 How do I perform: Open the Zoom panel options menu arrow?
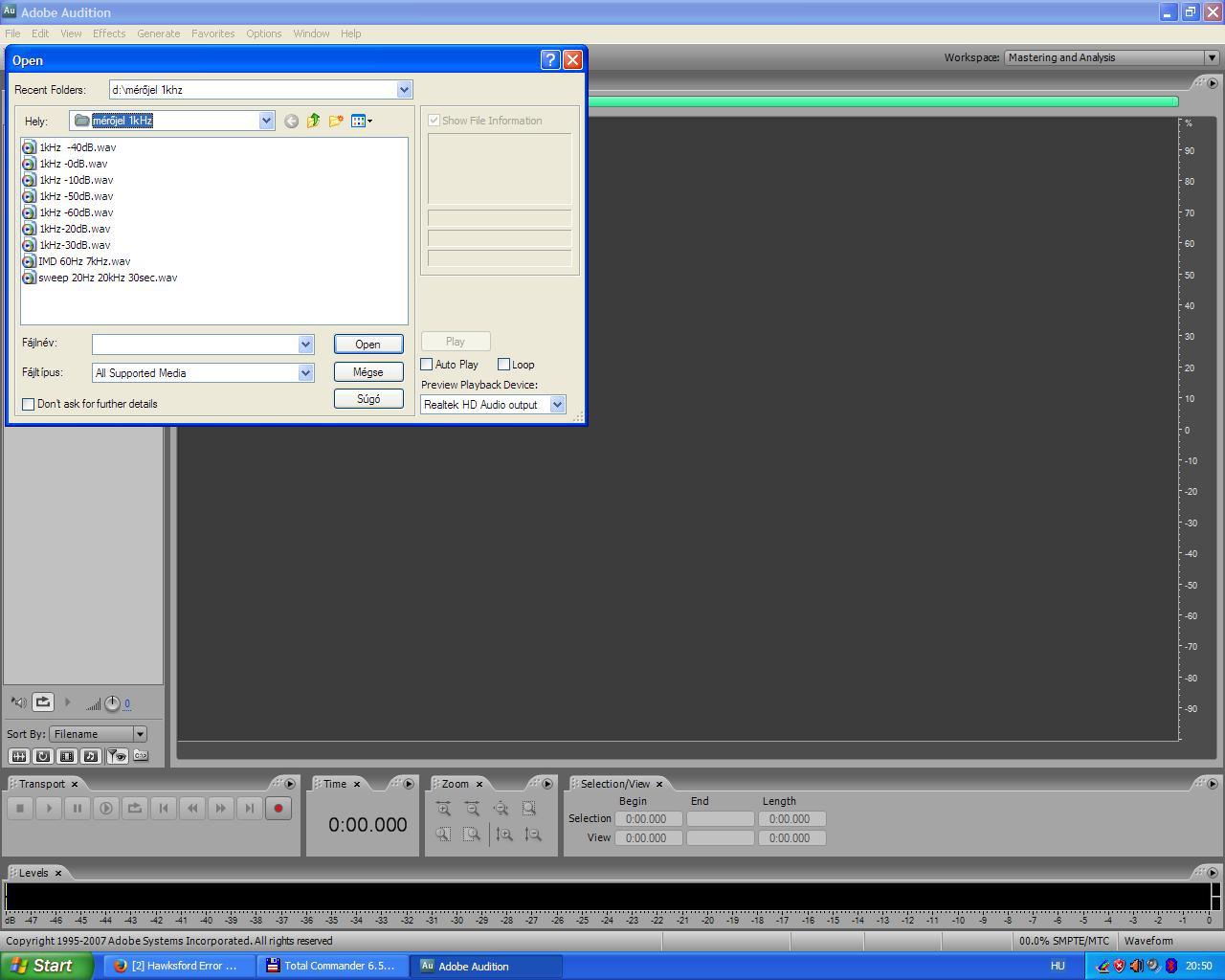click(547, 784)
